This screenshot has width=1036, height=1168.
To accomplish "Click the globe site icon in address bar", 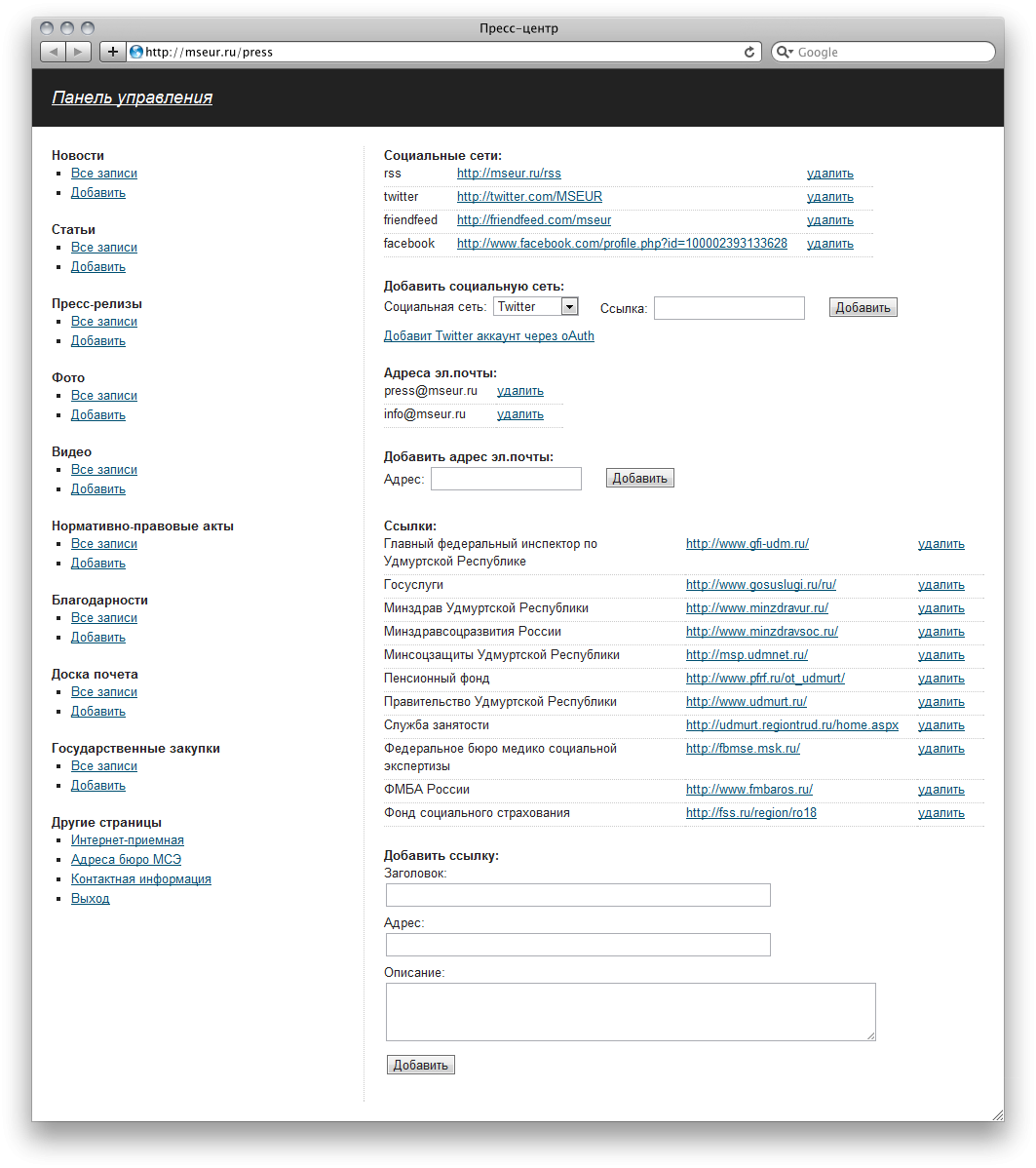I will coord(136,53).
